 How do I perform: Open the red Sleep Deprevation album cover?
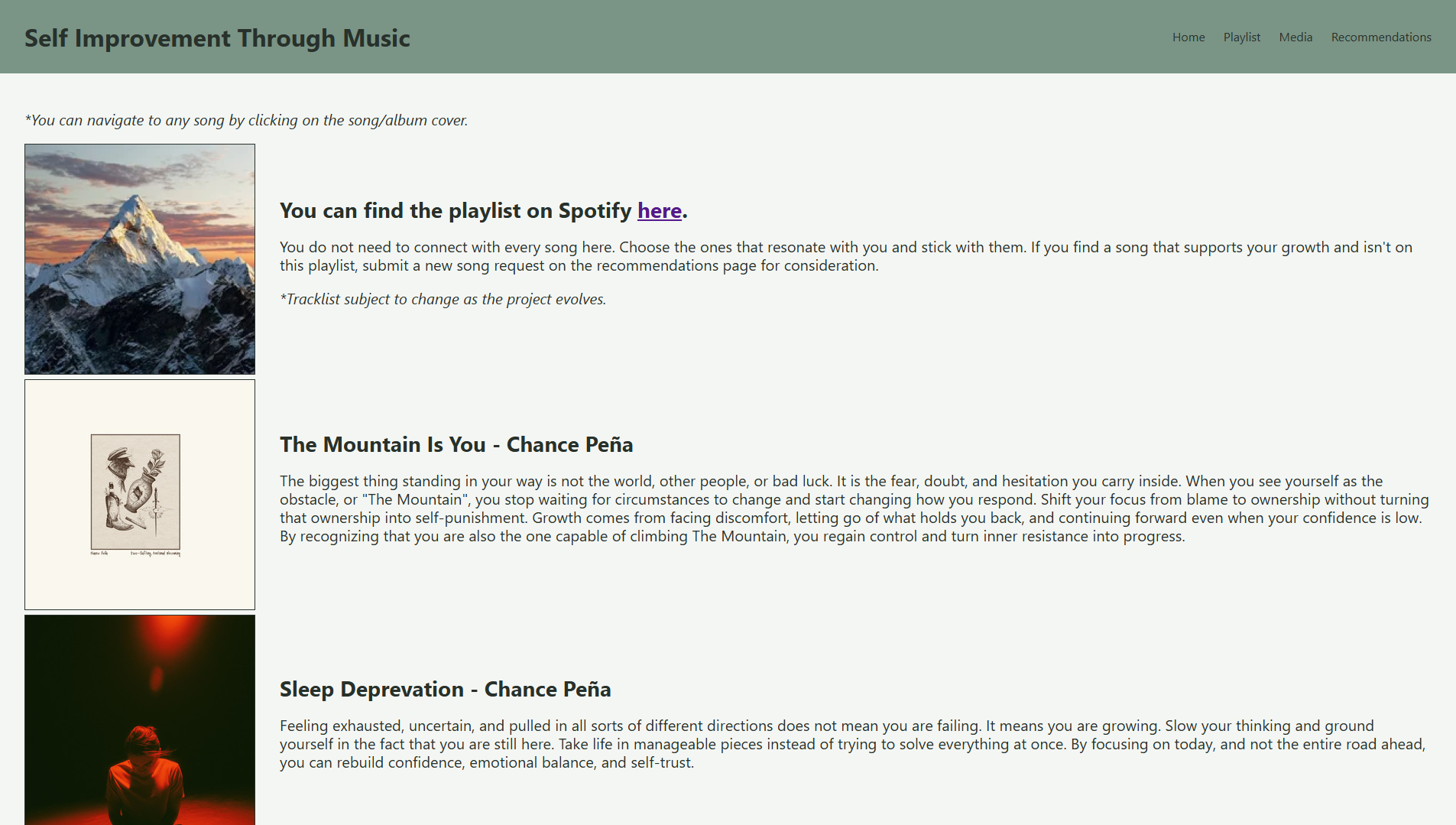pos(140,719)
